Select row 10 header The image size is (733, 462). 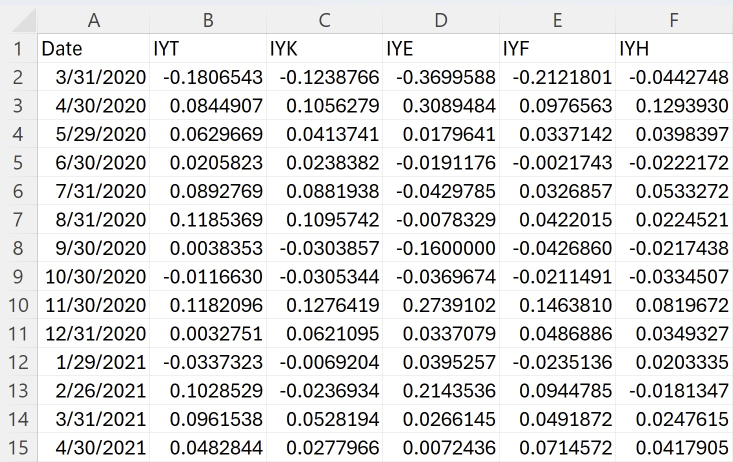(x=18, y=305)
